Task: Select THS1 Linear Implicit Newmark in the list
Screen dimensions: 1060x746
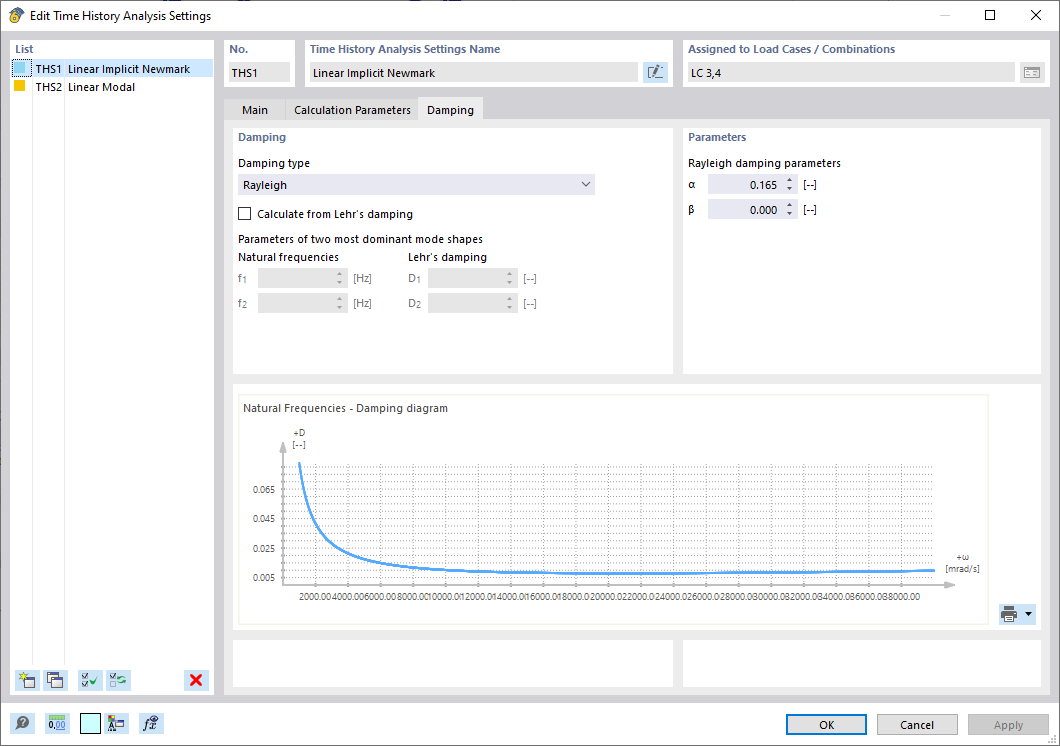Action: 112,68
